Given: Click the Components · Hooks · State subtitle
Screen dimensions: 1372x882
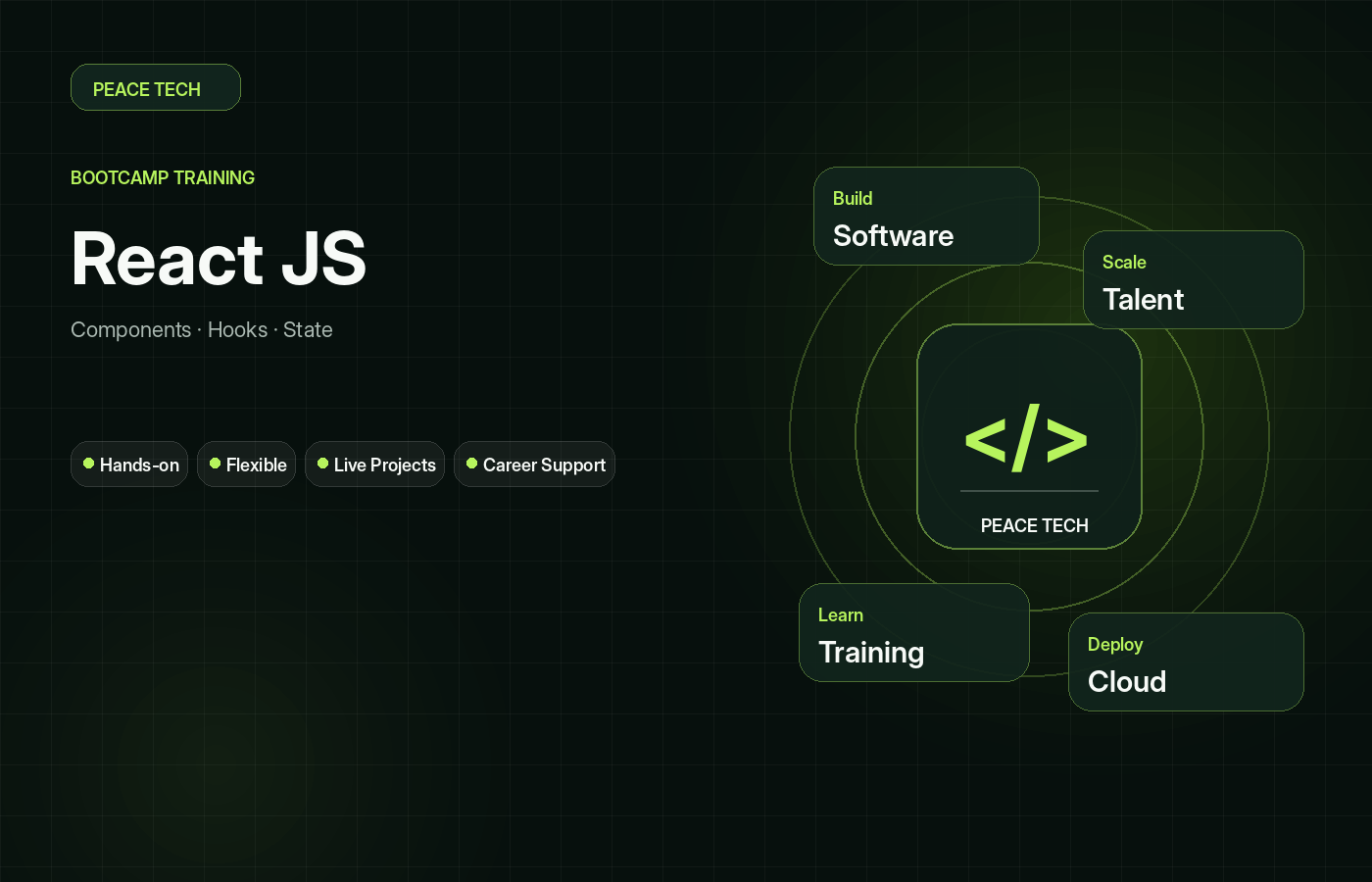Looking at the screenshot, I should (202, 330).
